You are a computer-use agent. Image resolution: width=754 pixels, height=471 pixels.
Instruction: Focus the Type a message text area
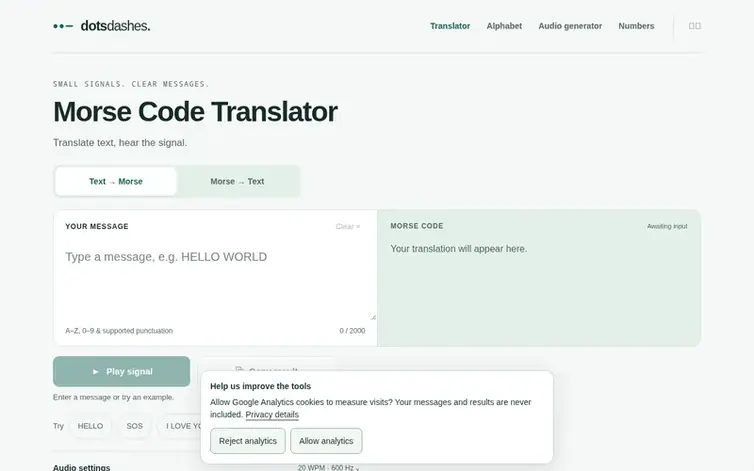(x=215, y=281)
